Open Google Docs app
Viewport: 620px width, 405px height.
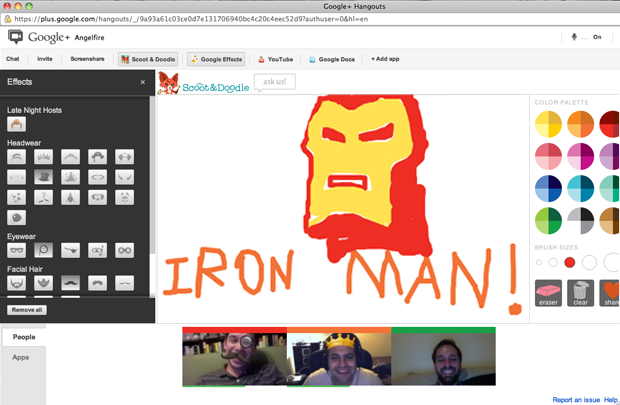[332, 59]
